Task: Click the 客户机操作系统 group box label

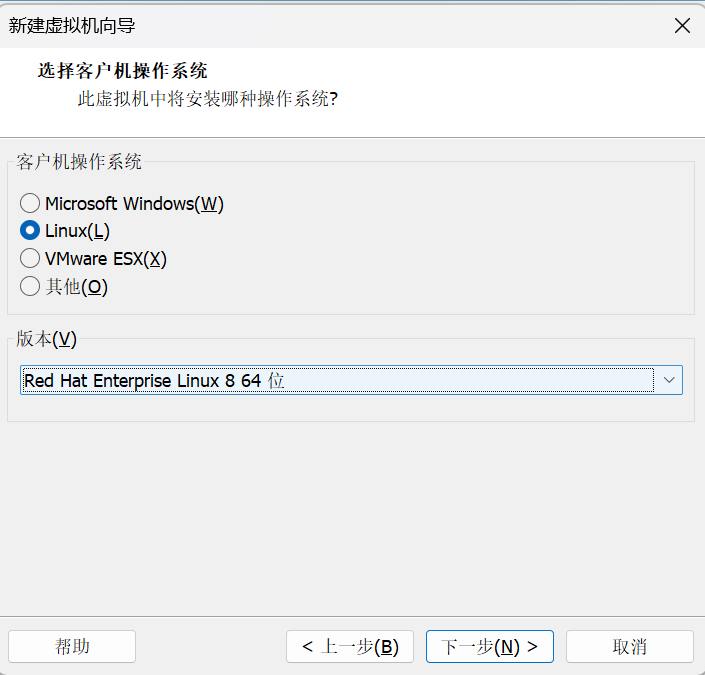Action: pyautogui.click(x=79, y=162)
